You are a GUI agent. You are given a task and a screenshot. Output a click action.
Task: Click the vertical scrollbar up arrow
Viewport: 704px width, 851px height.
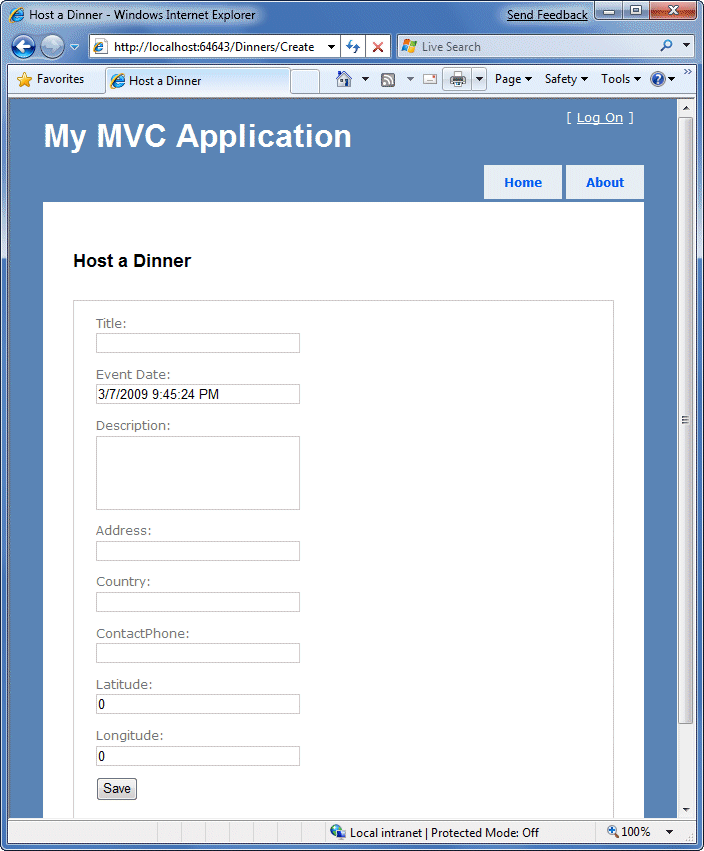686,107
